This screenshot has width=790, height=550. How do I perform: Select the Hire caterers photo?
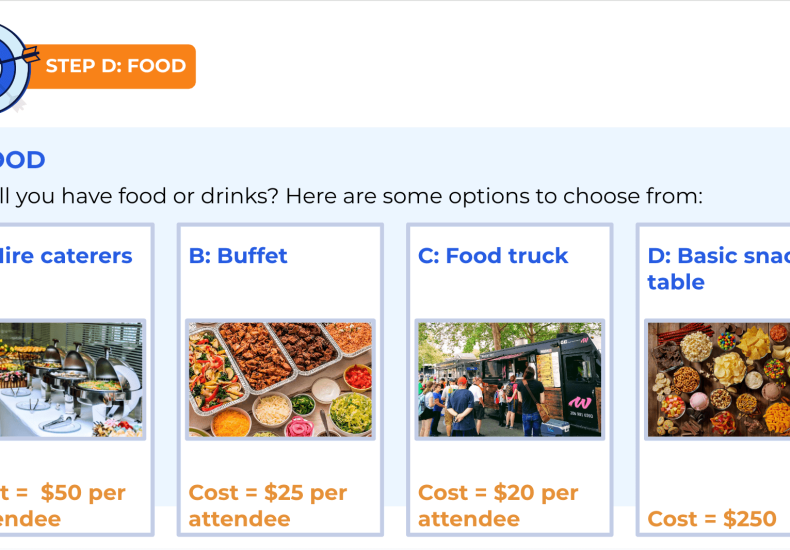72,379
